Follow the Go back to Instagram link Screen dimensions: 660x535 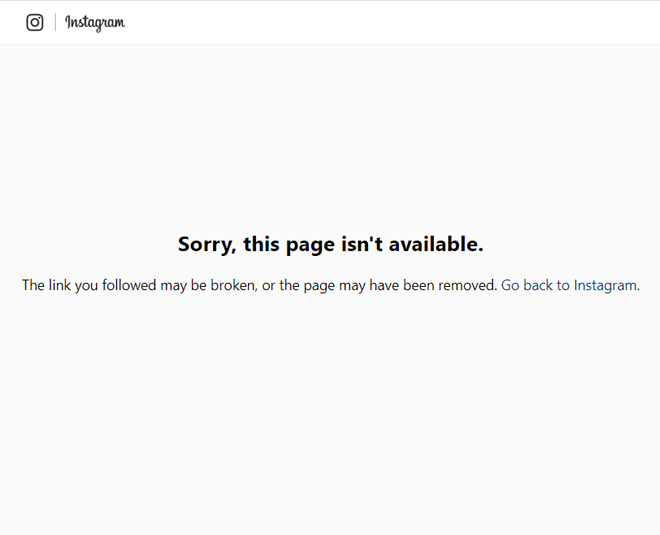pyautogui.click(x=569, y=285)
